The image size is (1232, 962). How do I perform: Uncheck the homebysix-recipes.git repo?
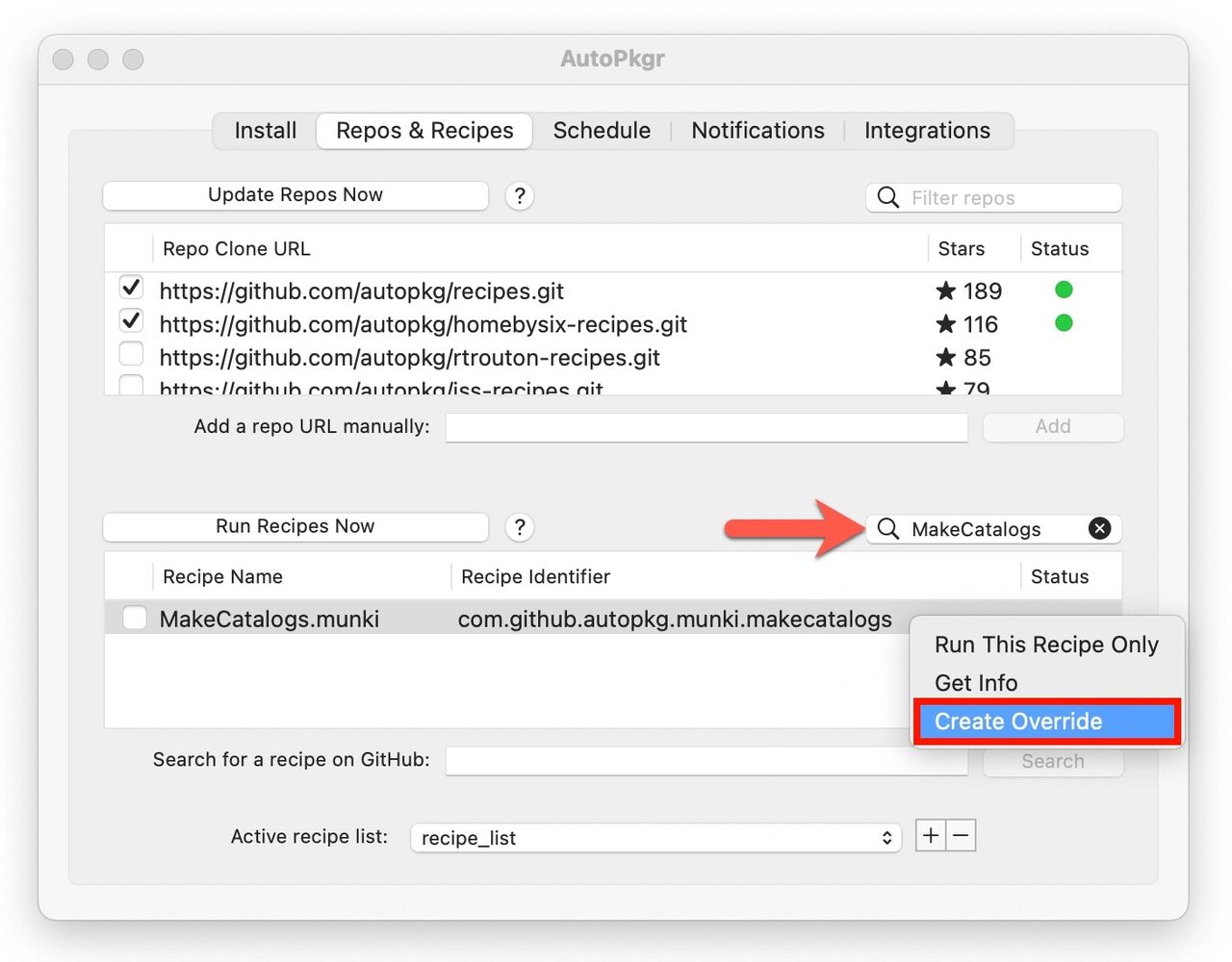point(131,320)
